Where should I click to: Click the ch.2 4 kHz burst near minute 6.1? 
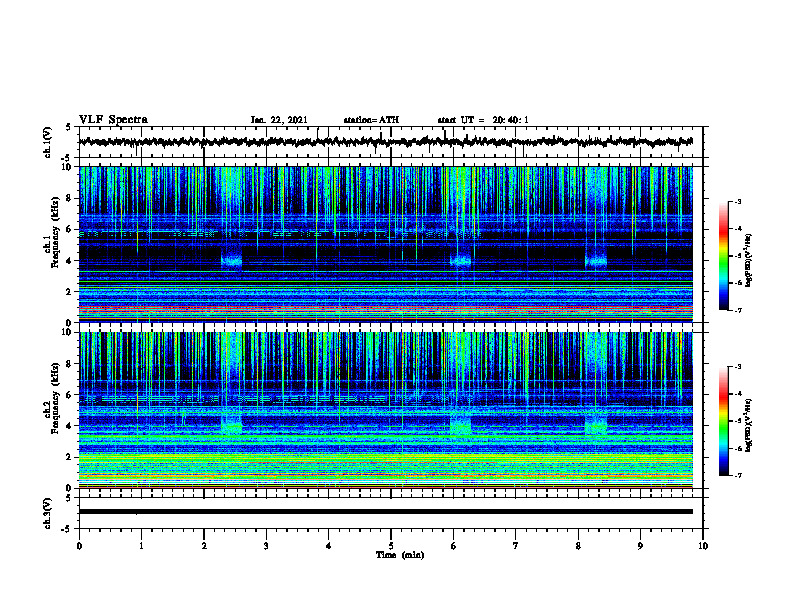tap(461, 424)
